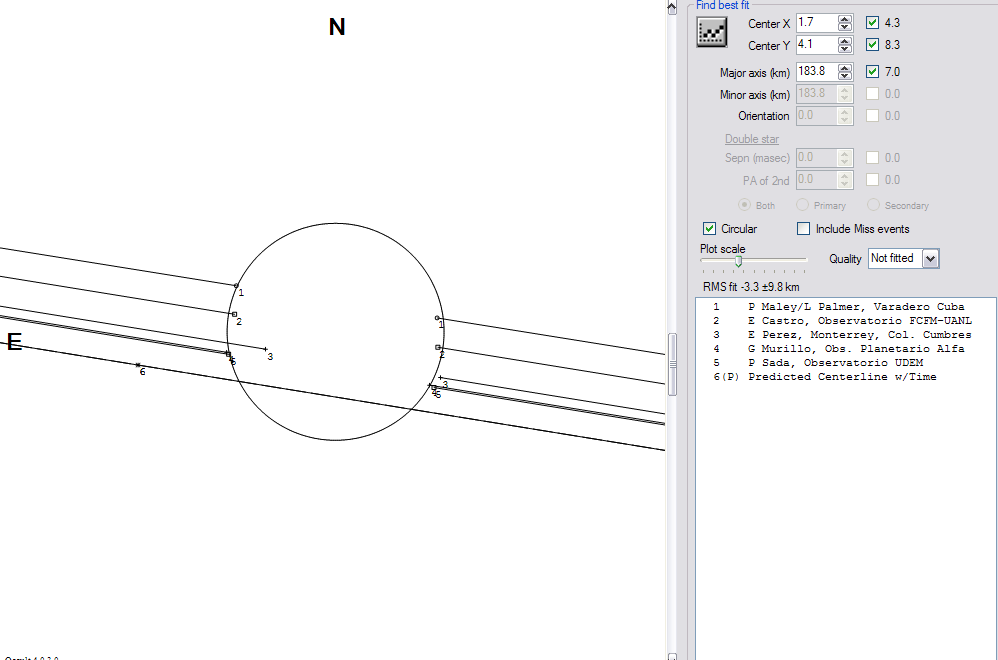Click into the Major axis (km) field
The width and height of the screenshot is (998, 660).
[815, 72]
